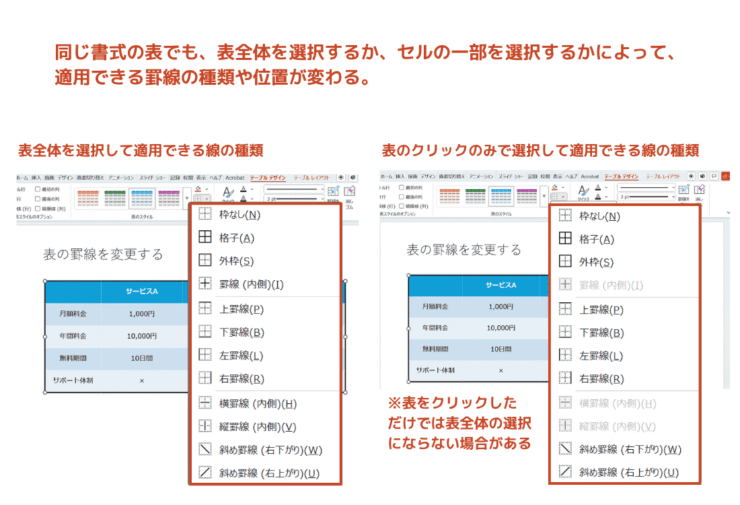740x505 pixels.
Task: Click the 枠なし(N) icon in the right borders menu
Action: 565,216
